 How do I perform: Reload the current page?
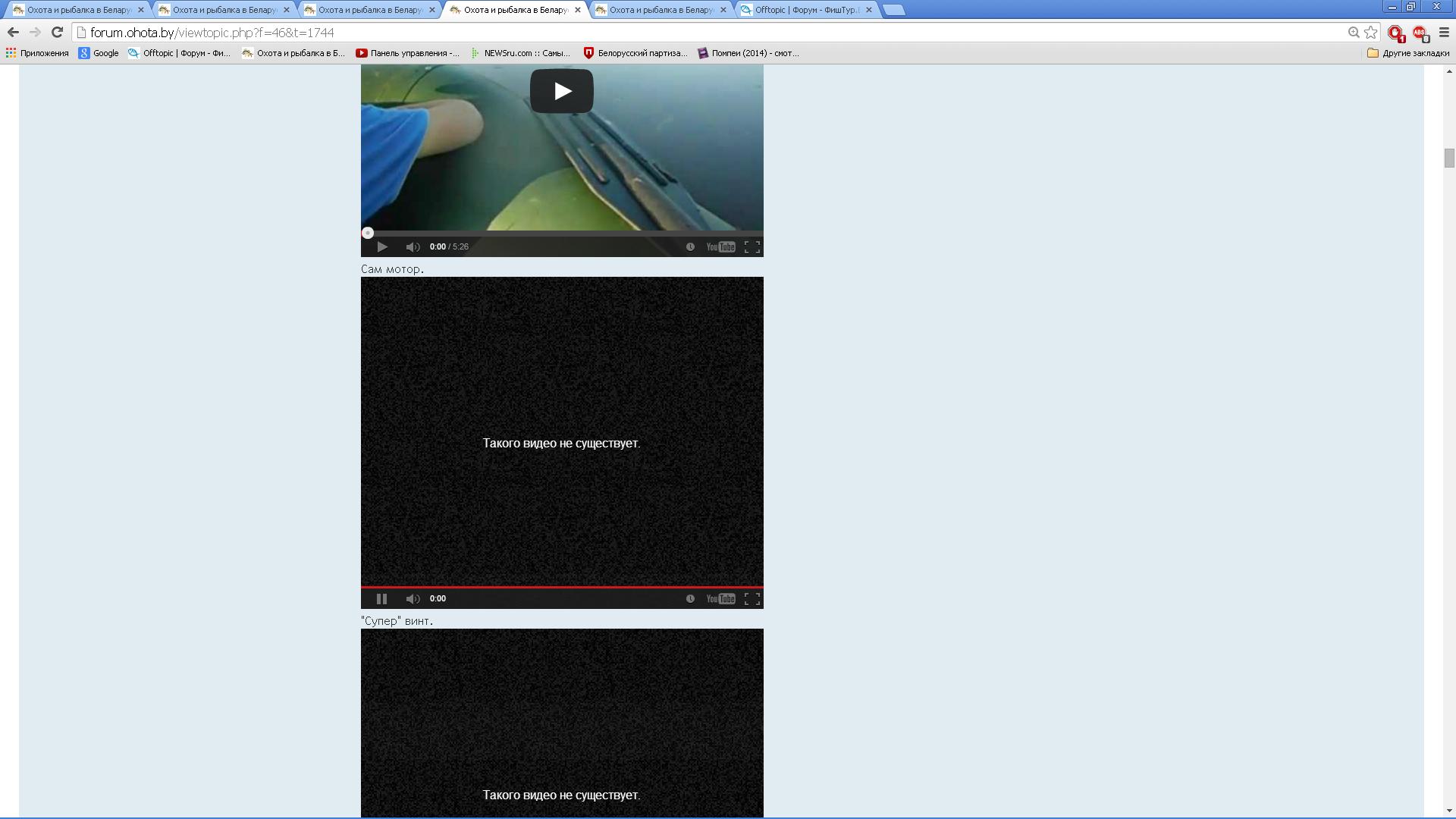[57, 32]
